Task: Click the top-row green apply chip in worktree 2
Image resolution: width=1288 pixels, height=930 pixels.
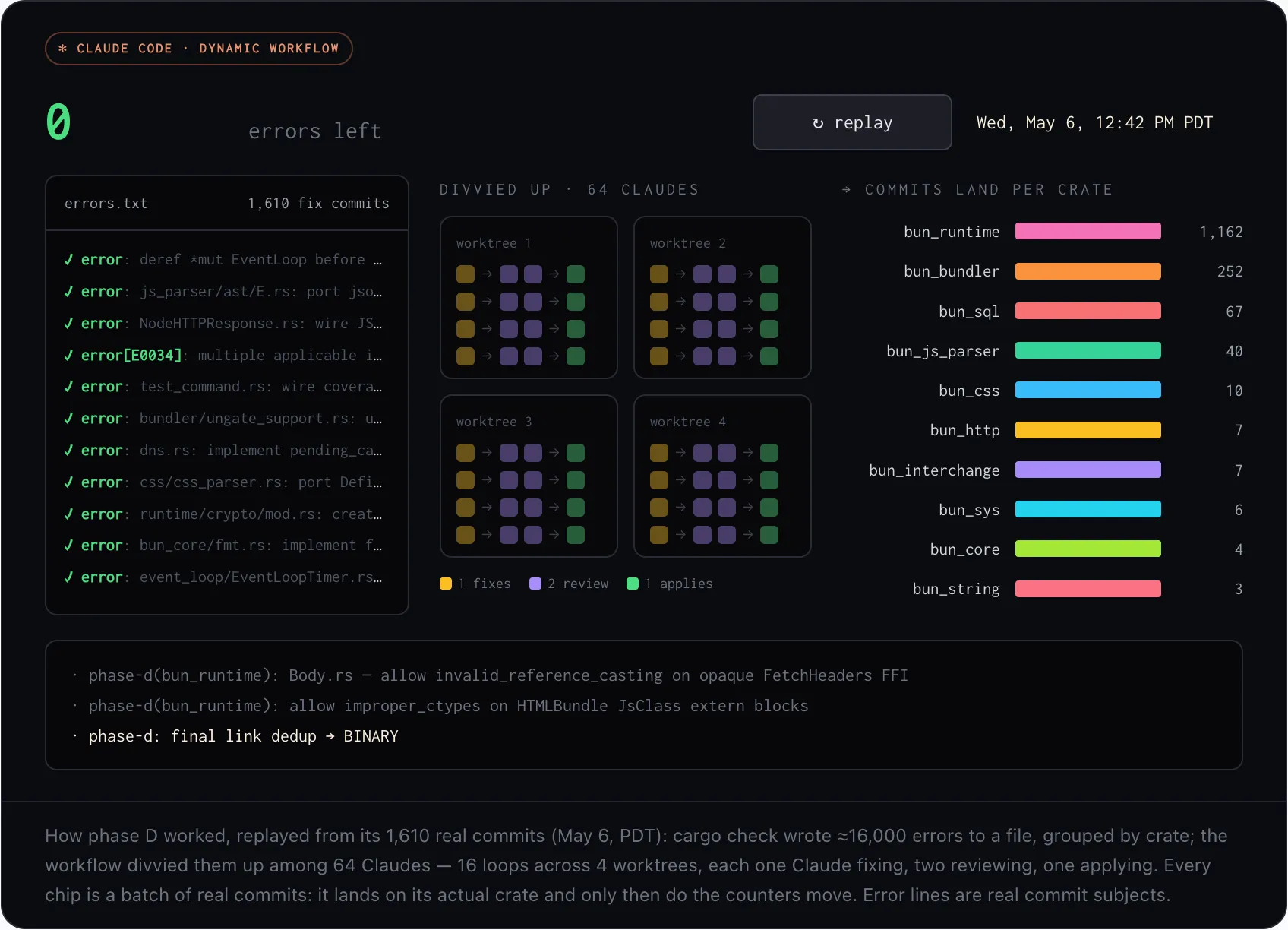Action: point(769,274)
